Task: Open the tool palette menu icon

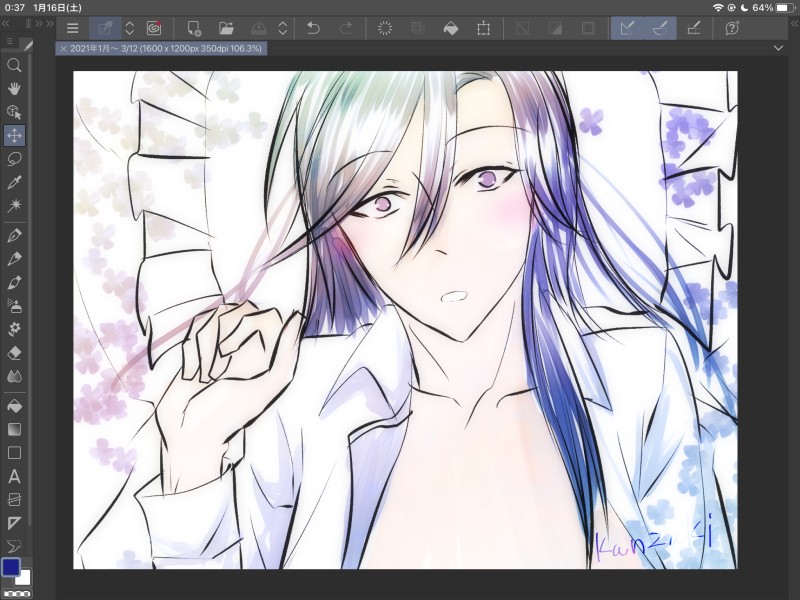Action: coord(9,41)
